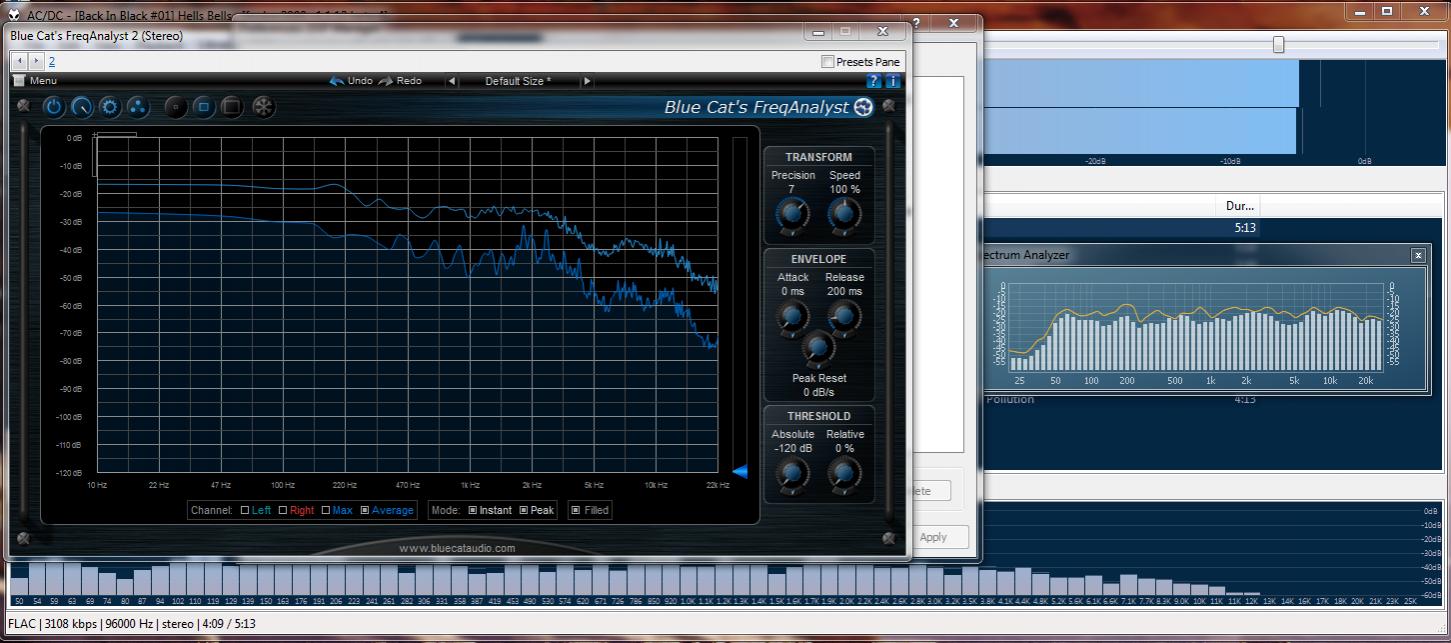Enable the Left channel checkbox

point(245,510)
